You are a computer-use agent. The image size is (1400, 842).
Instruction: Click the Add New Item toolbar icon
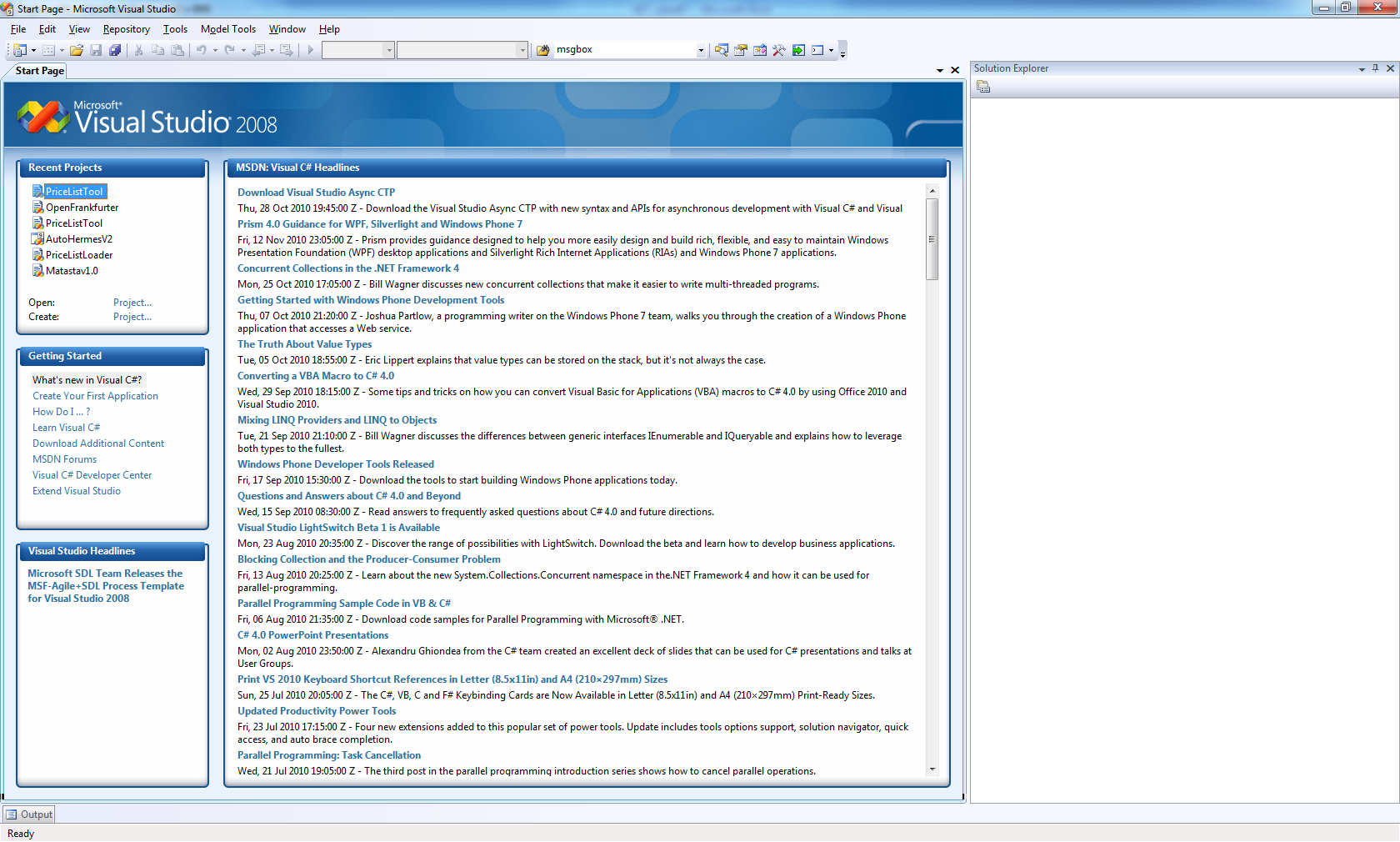(x=48, y=50)
